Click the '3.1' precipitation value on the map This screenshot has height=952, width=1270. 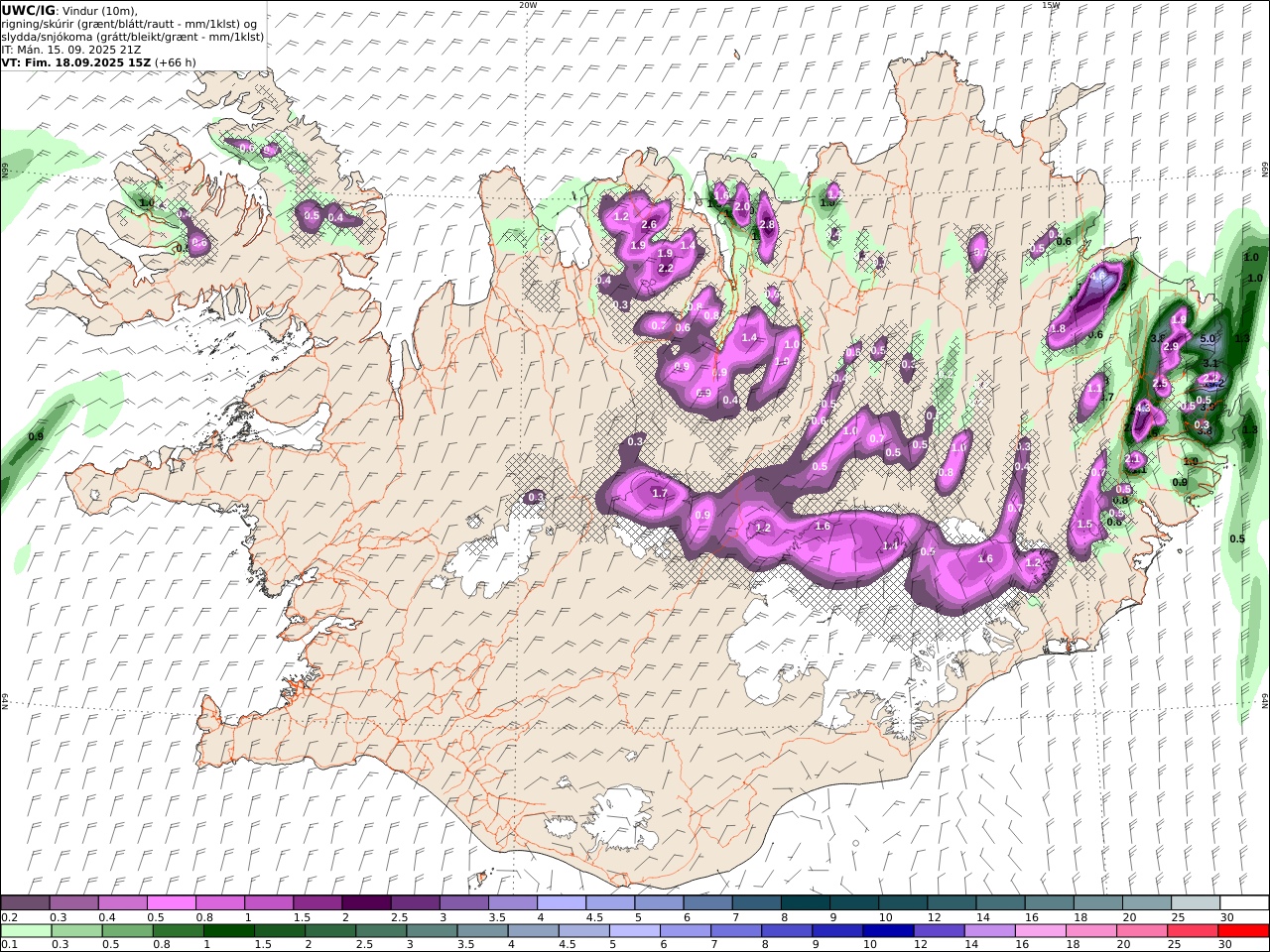(x=1210, y=363)
